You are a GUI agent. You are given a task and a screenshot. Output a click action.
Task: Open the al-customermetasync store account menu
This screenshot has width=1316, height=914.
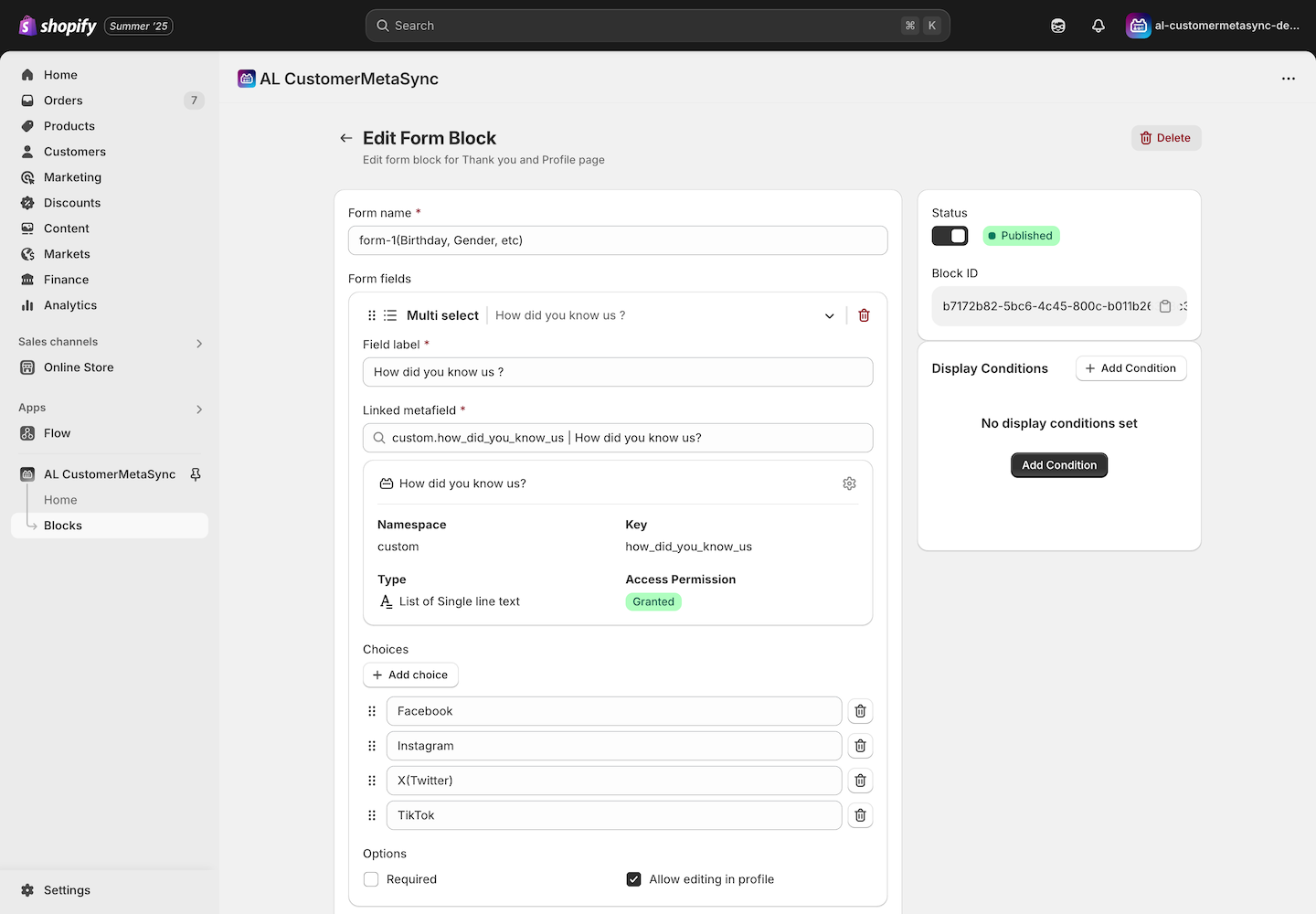[x=1214, y=26]
